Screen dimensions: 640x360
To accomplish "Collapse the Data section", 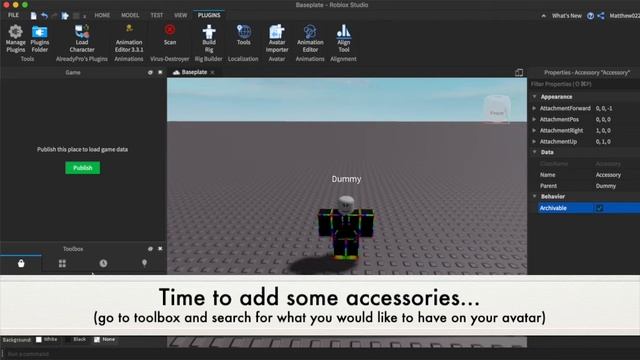I will click(x=534, y=152).
